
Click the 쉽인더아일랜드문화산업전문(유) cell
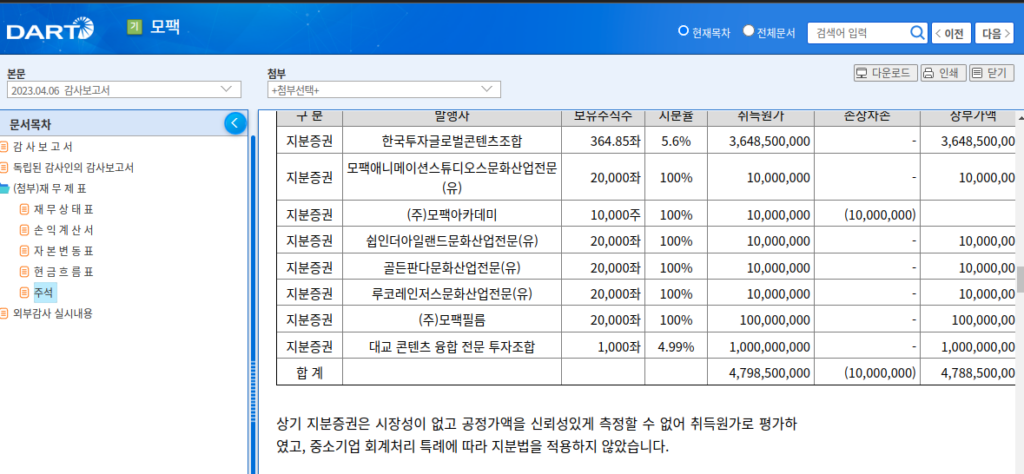[x=452, y=241]
